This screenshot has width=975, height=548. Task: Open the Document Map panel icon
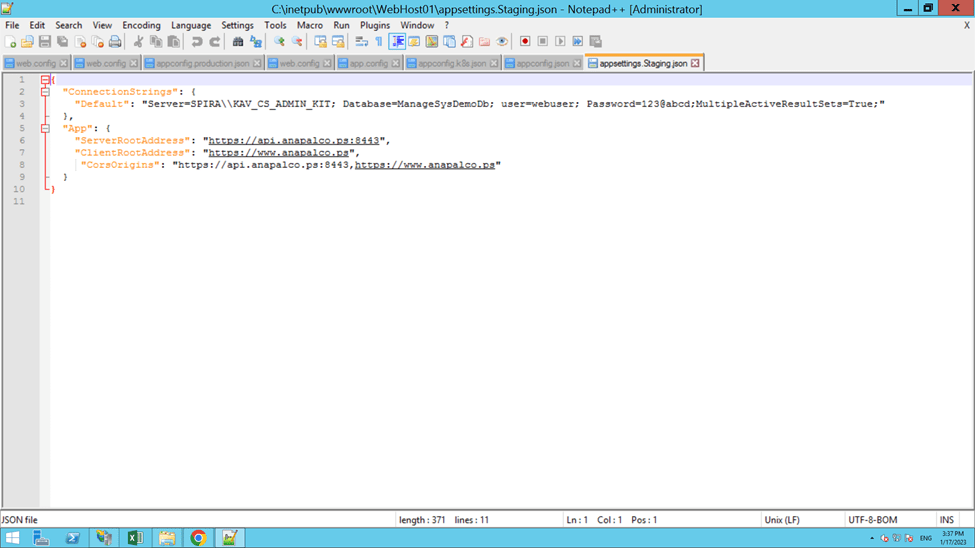432,42
